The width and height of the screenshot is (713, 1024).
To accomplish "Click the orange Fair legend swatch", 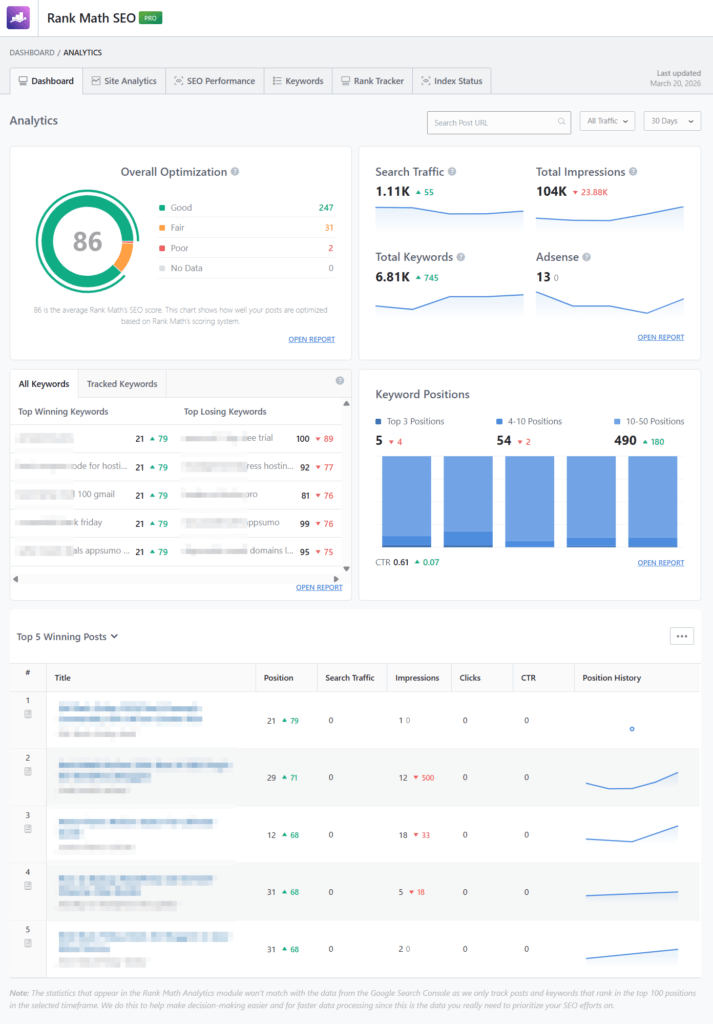I will 162,228.
